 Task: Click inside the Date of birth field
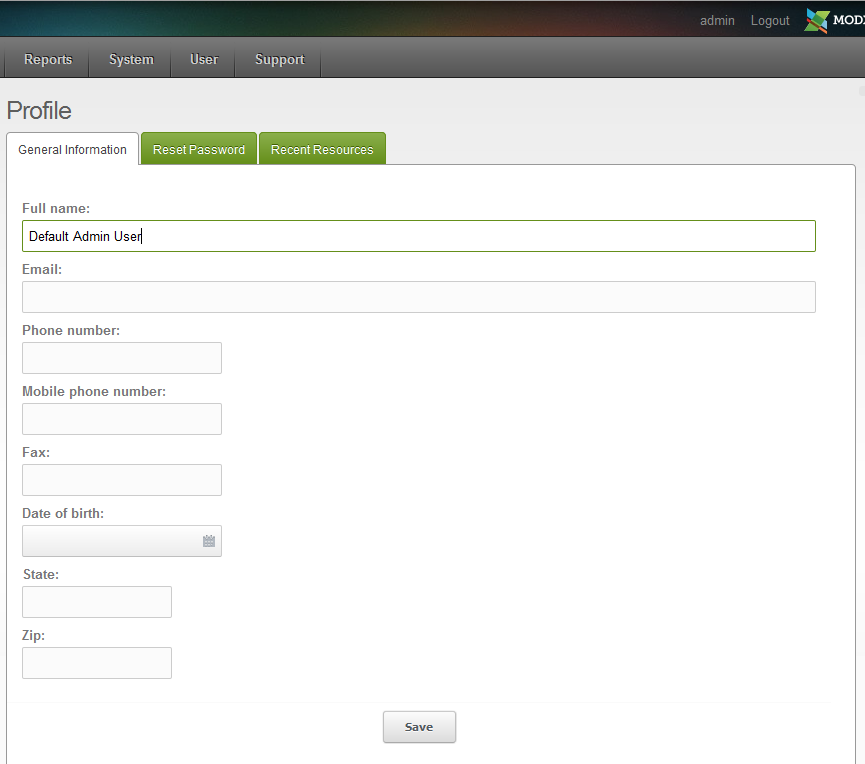click(110, 541)
